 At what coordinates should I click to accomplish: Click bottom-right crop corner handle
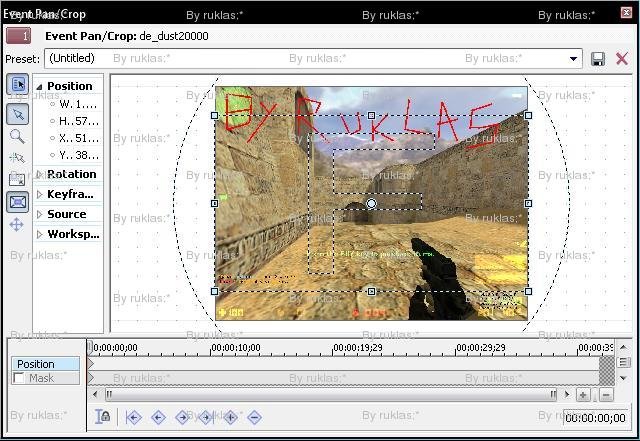point(528,292)
